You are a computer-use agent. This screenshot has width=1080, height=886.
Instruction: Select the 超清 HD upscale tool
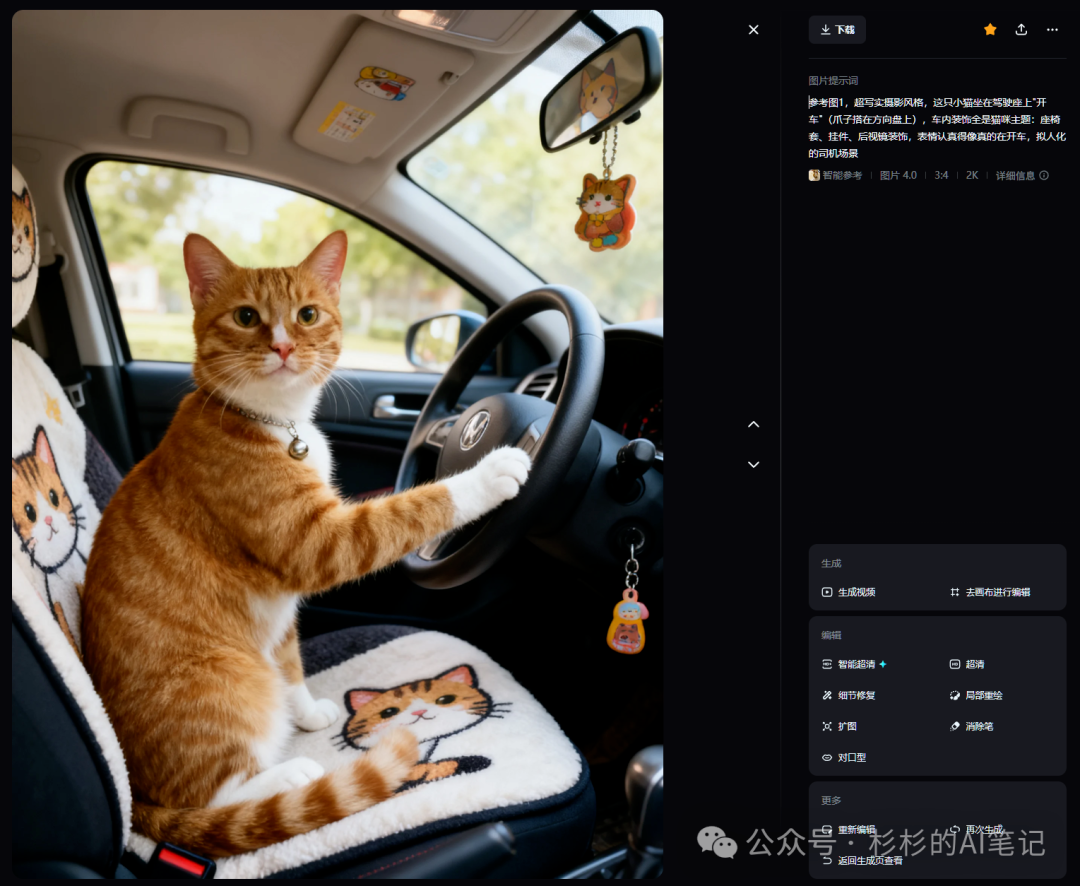point(967,664)
